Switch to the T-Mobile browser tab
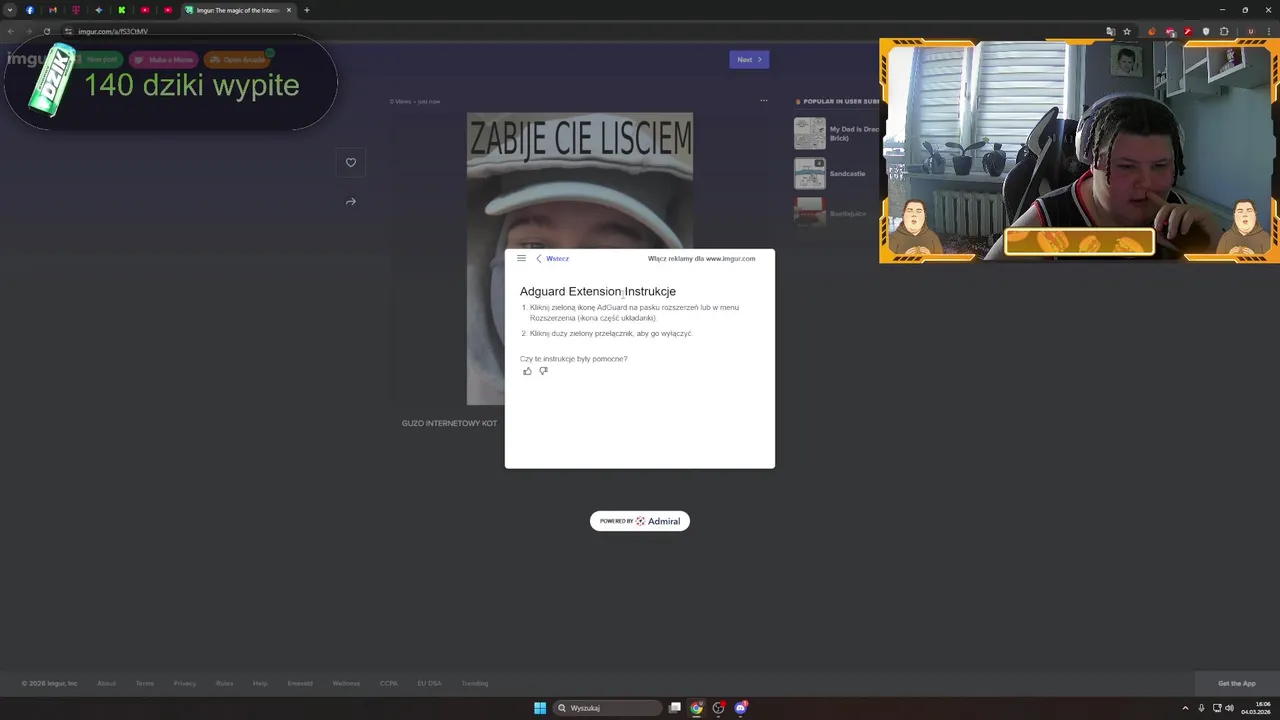The height and width of the screenshot is (720, 1280). click(x=76, y=10)
